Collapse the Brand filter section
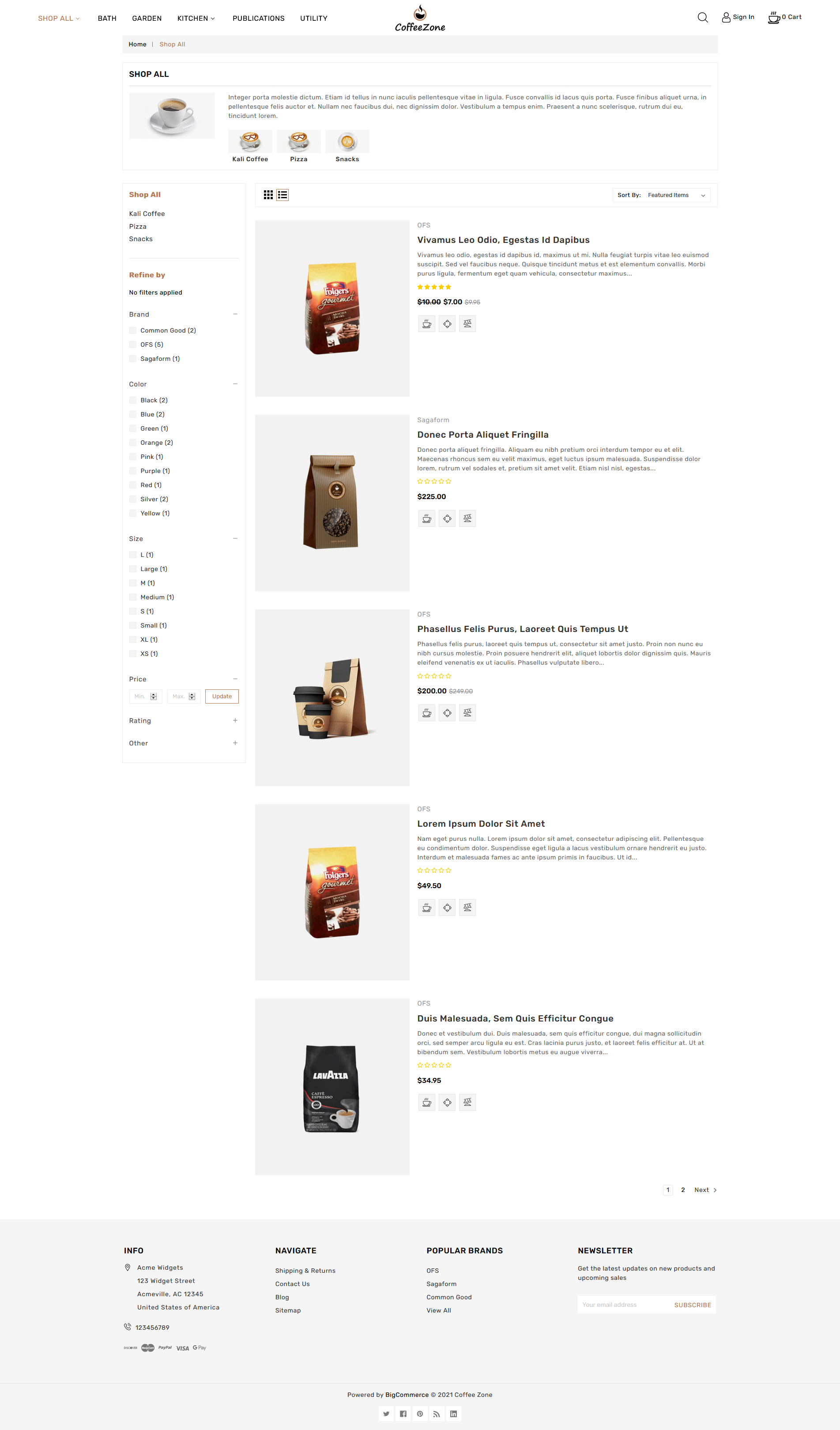 point(235,314)
